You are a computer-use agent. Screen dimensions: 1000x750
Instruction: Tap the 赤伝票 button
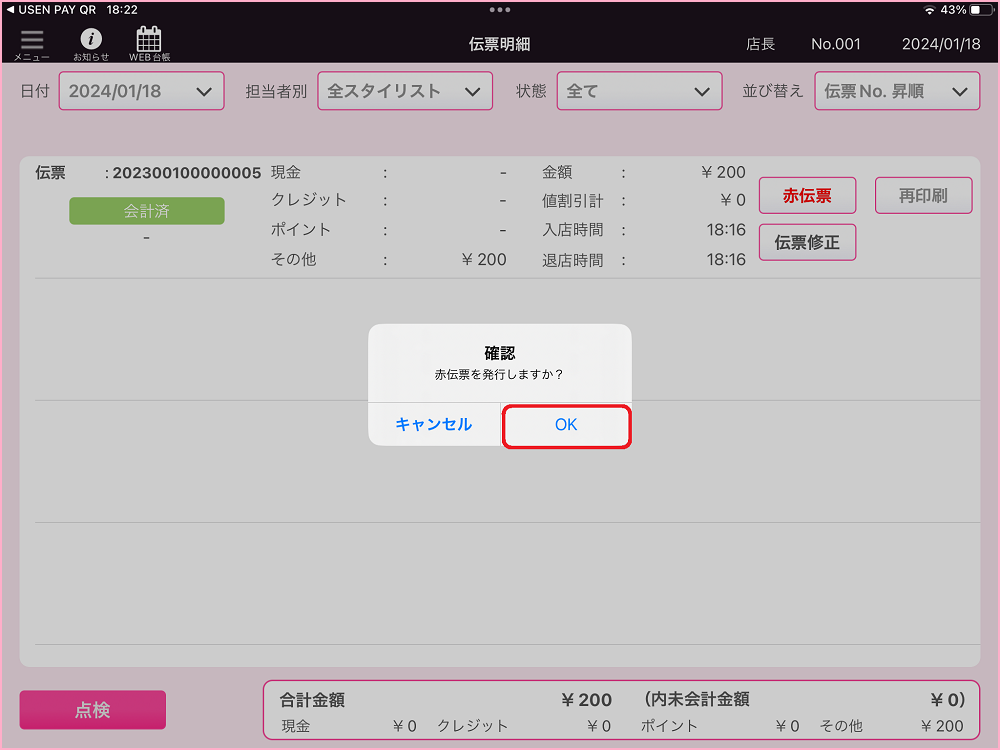807,196
